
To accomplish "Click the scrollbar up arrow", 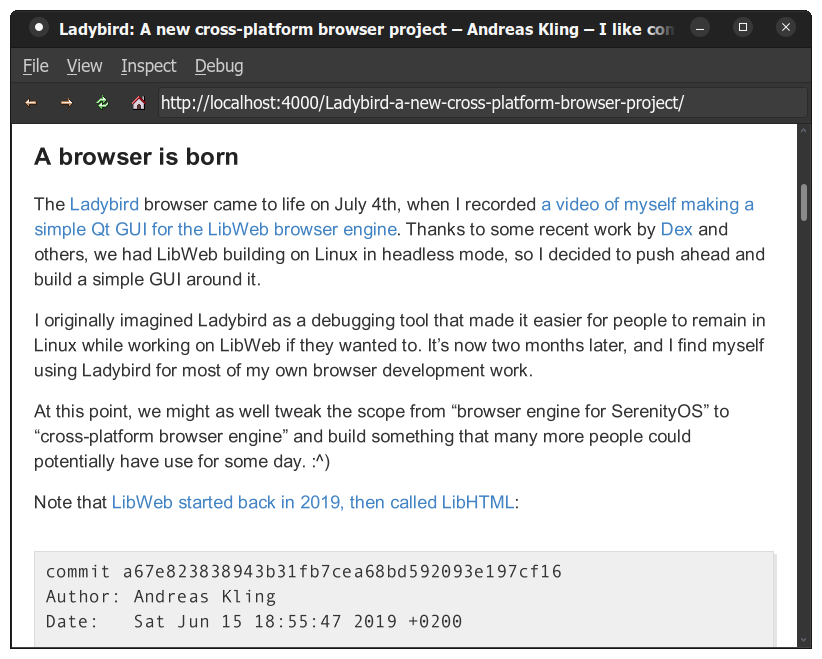I will 804,132.
